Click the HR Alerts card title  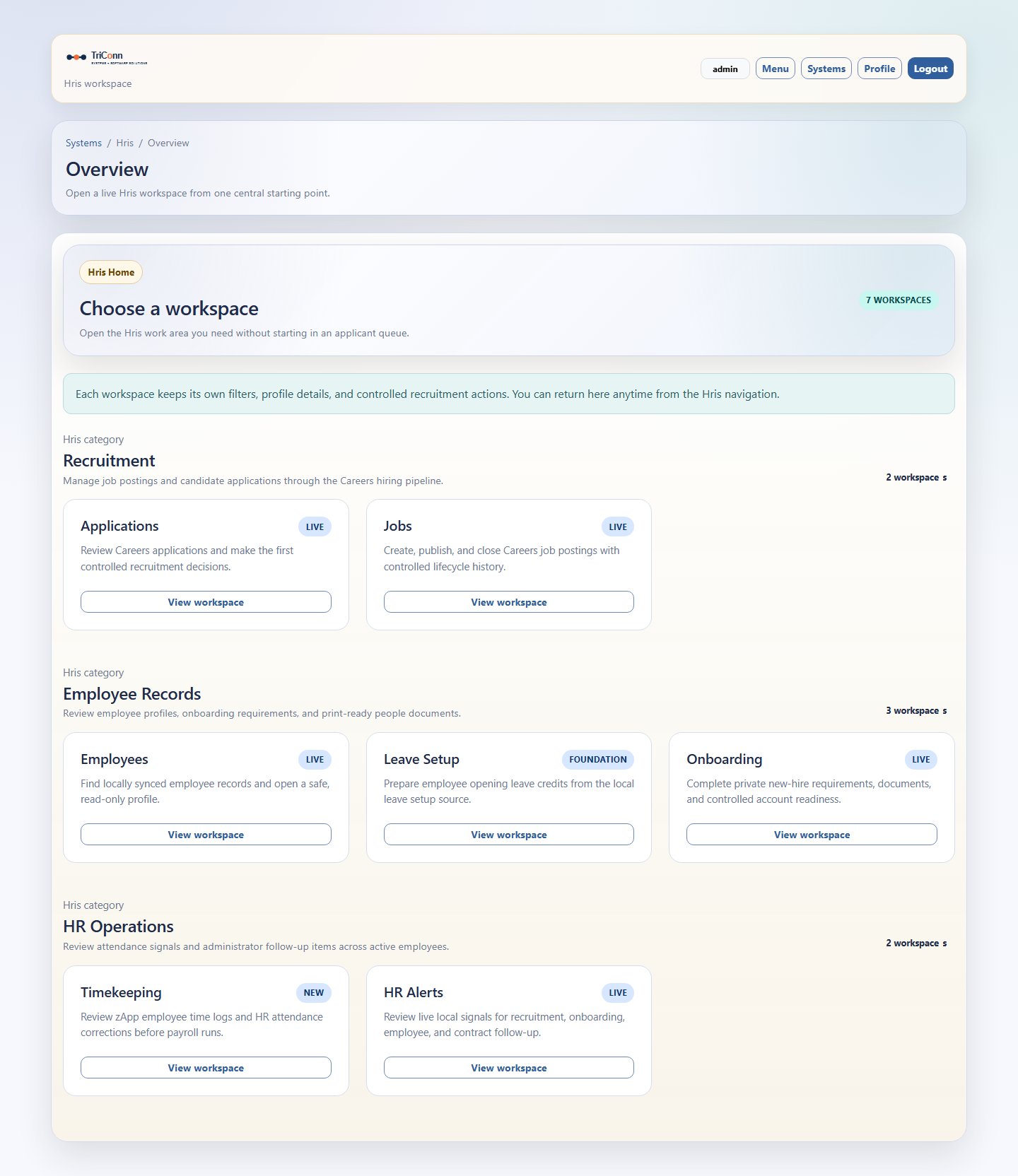(x=414, y=992)
